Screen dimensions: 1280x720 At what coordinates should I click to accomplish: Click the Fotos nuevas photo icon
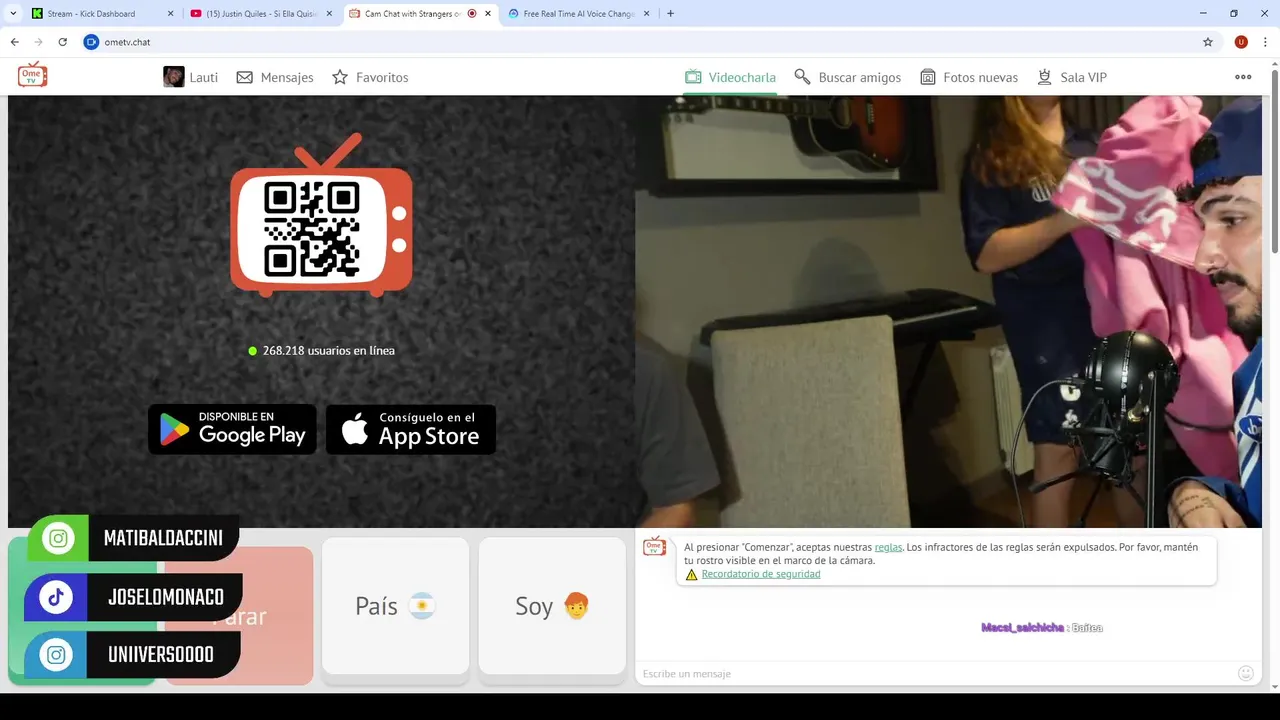pyautogui.click(x=927, y=77)
